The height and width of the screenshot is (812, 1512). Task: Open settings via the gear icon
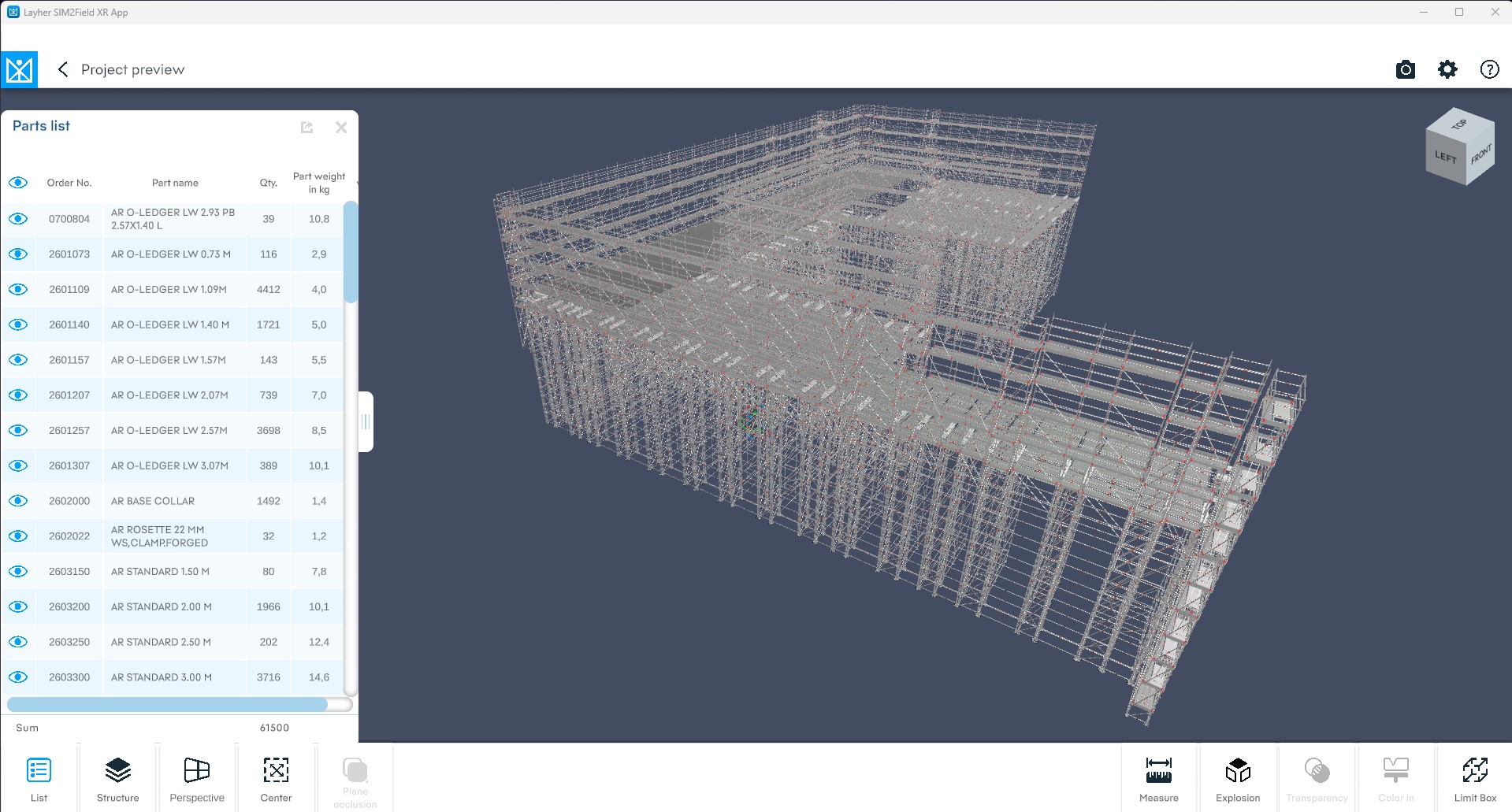[x=1447, y=69]
